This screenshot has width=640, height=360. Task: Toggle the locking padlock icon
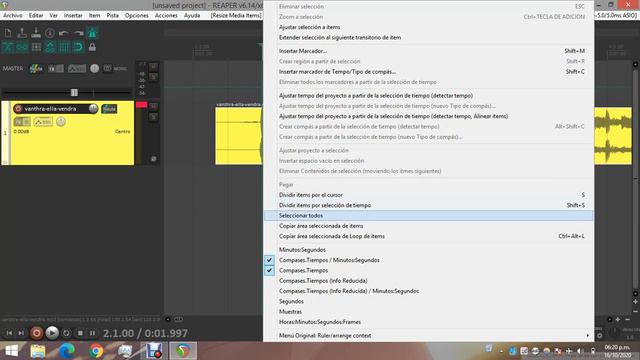pyautogui.click(x=92, y=47)
